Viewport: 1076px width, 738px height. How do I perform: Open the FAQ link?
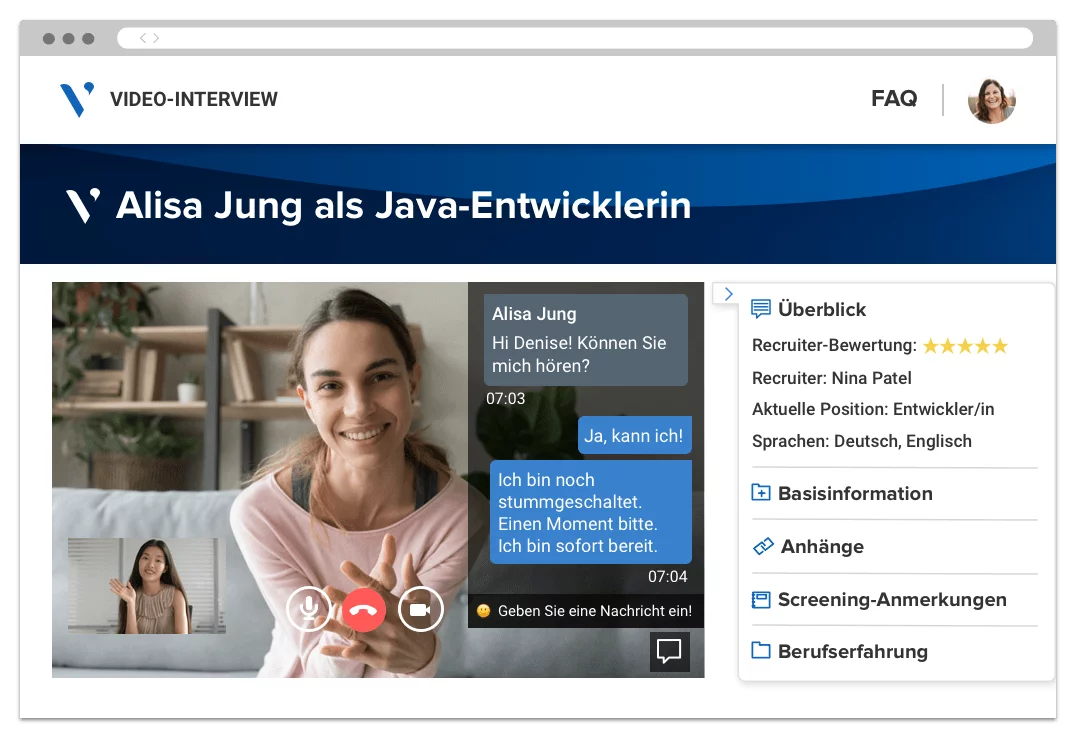pos(893,99)
